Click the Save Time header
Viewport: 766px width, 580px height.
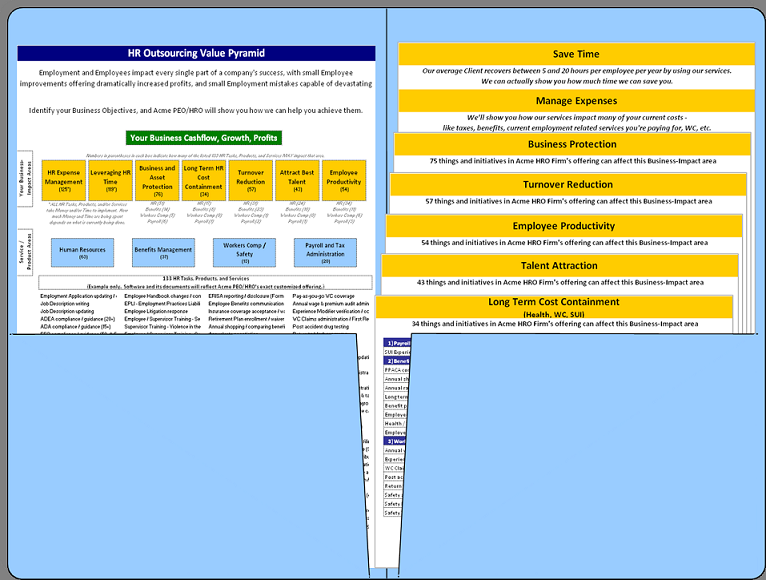(x=576, y=54)
